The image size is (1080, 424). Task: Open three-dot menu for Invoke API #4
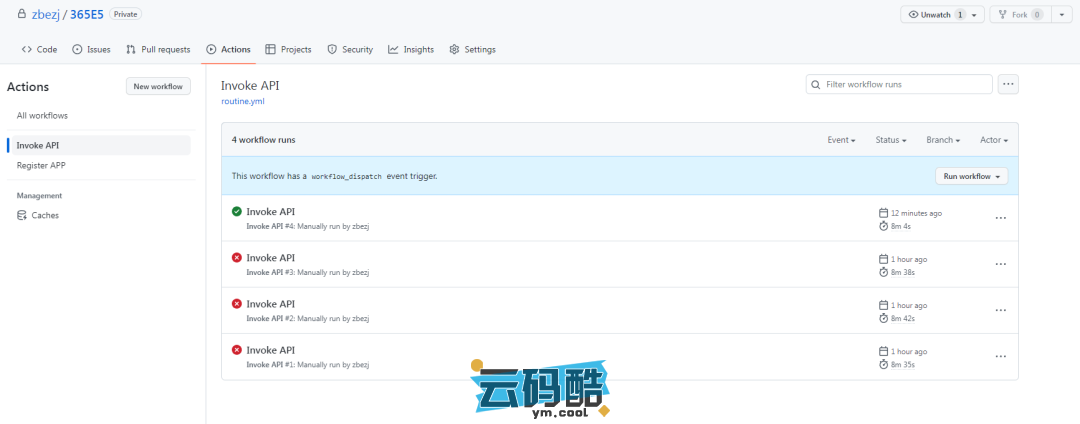tap(1000, 218)
